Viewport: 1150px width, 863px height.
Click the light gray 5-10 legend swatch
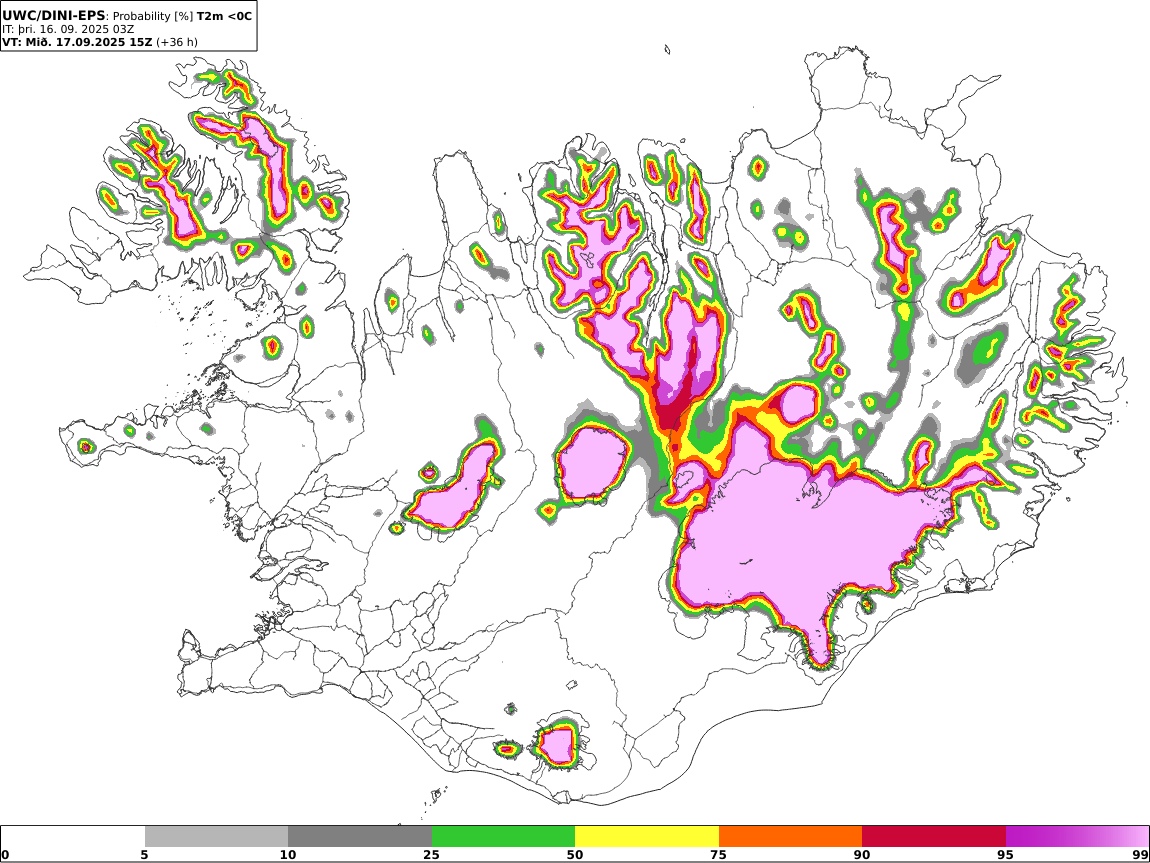coord(216,837)
